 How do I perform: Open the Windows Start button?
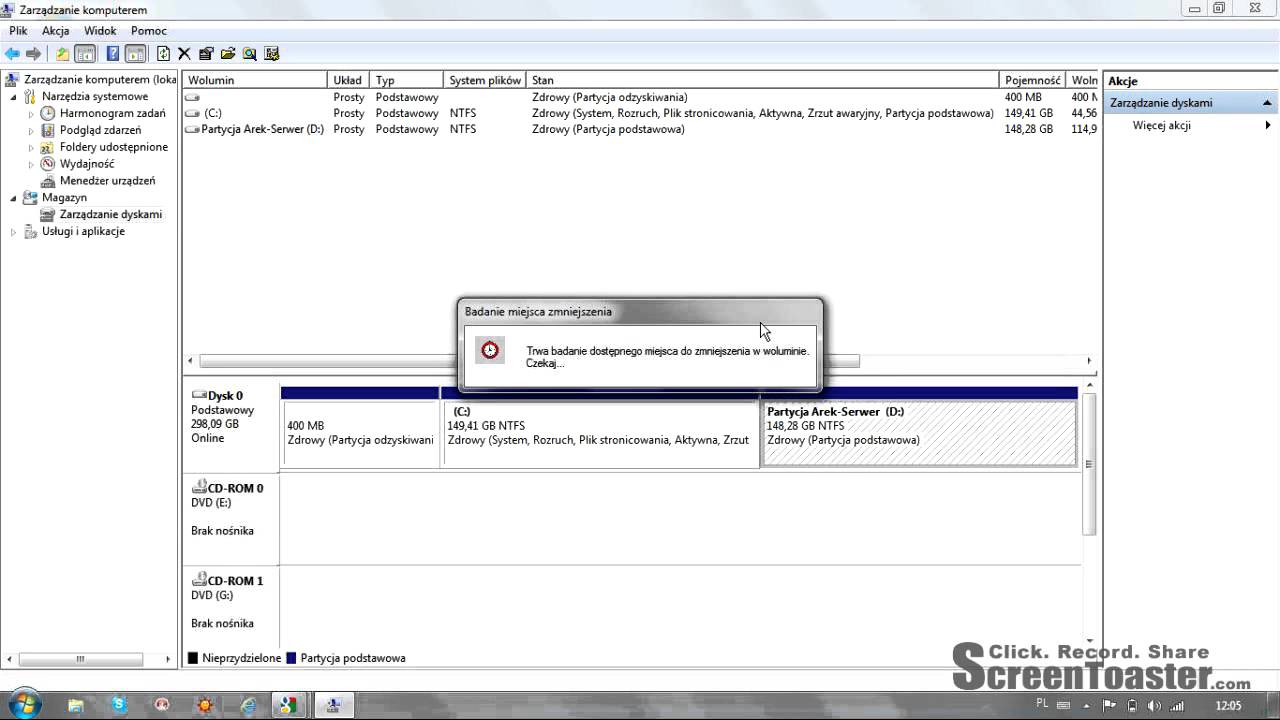[24, 703]
